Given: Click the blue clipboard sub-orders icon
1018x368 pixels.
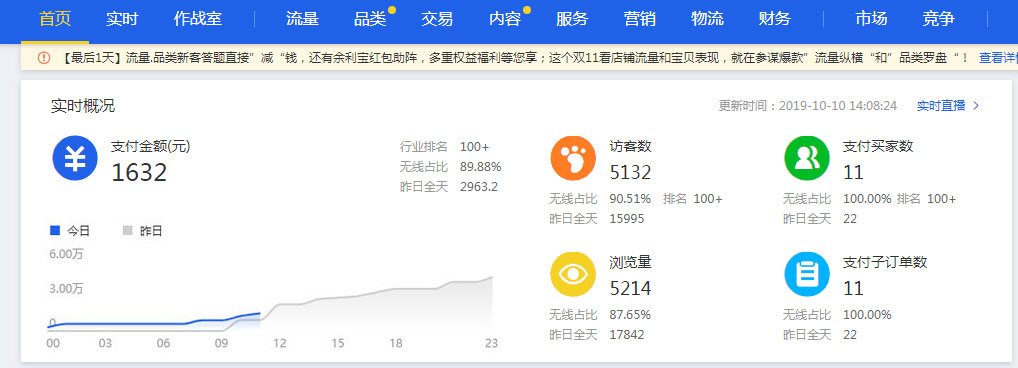Looking at the screenshot, I should coord(807,275).
